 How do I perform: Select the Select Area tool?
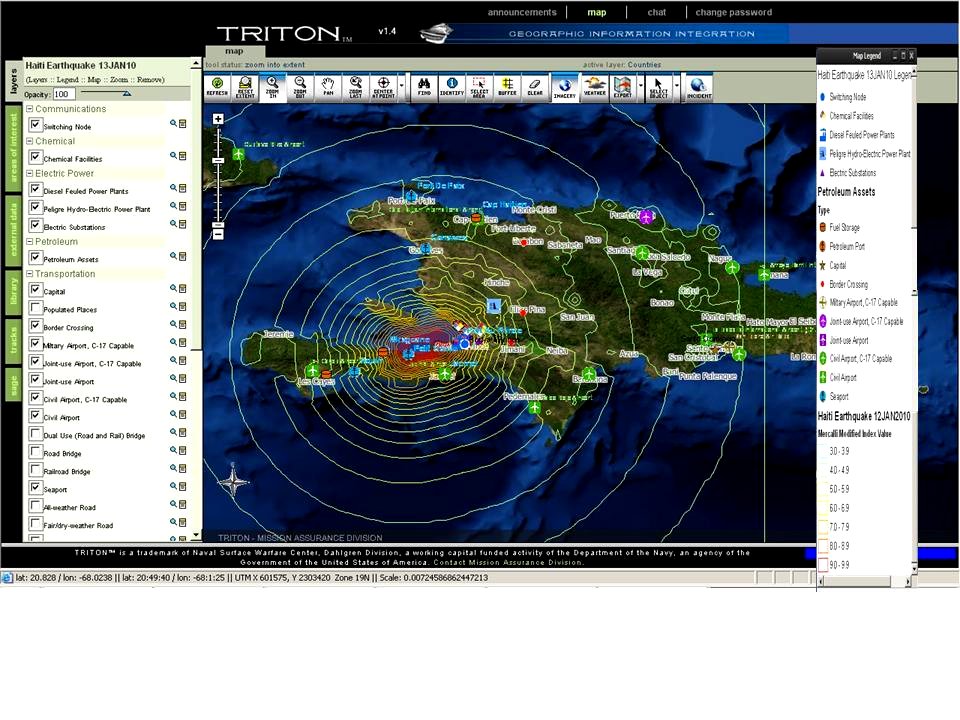[x=479, y=87]
